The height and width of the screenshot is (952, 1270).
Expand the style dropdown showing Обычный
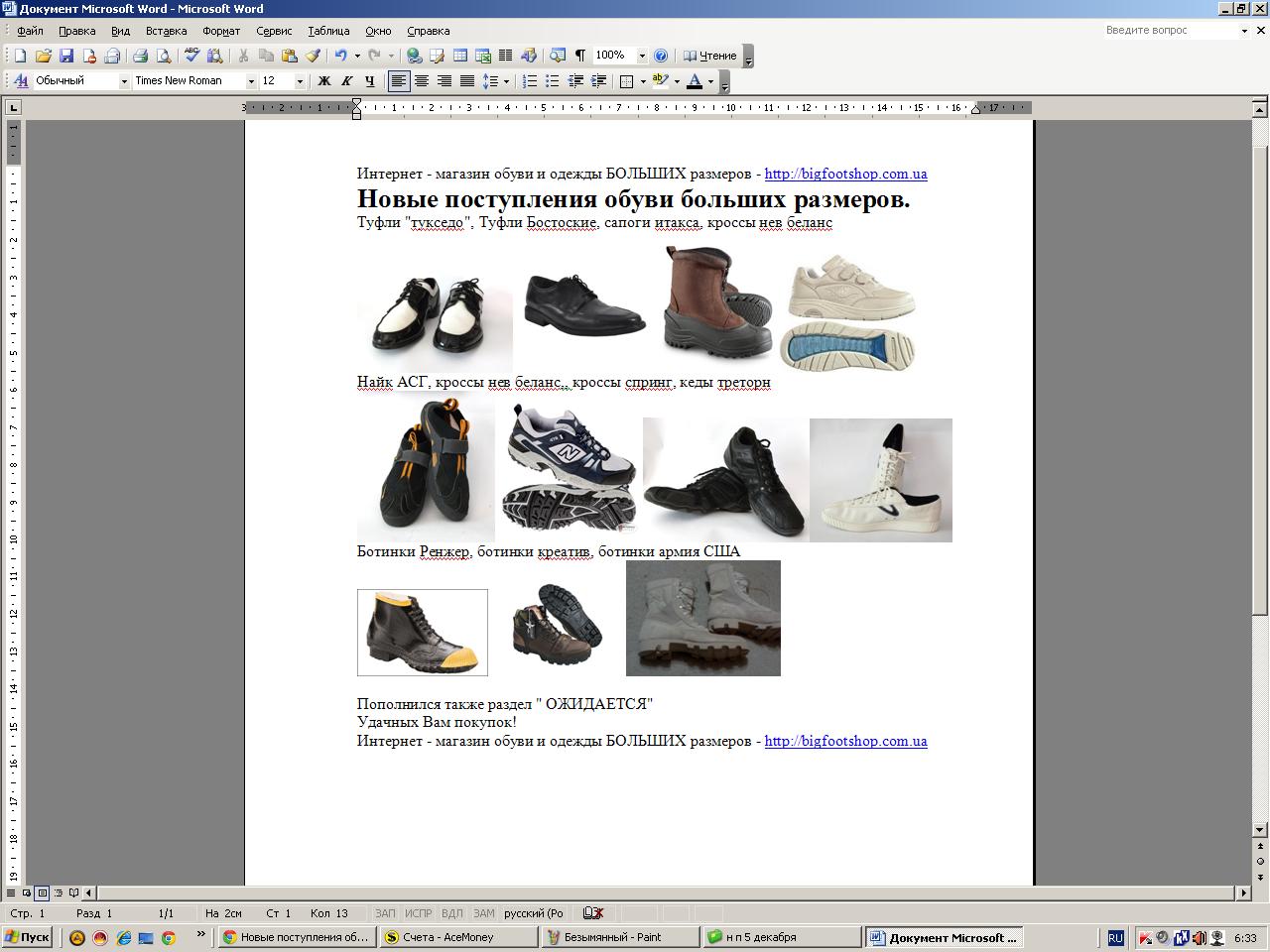(x=124, y=81)
